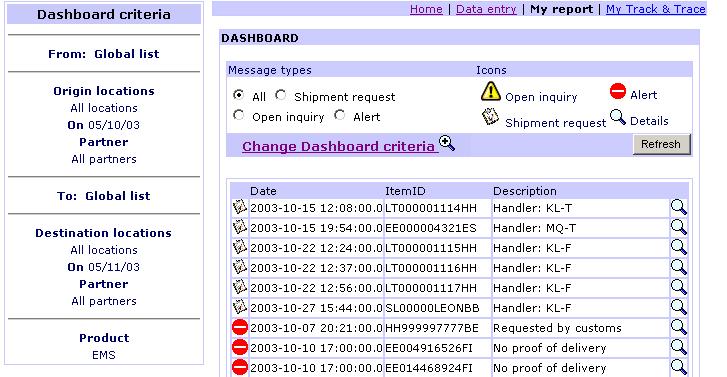This screenshot has width=727, height=377.
Task: Click the Description column header
Action: click(x=524, y=191)
